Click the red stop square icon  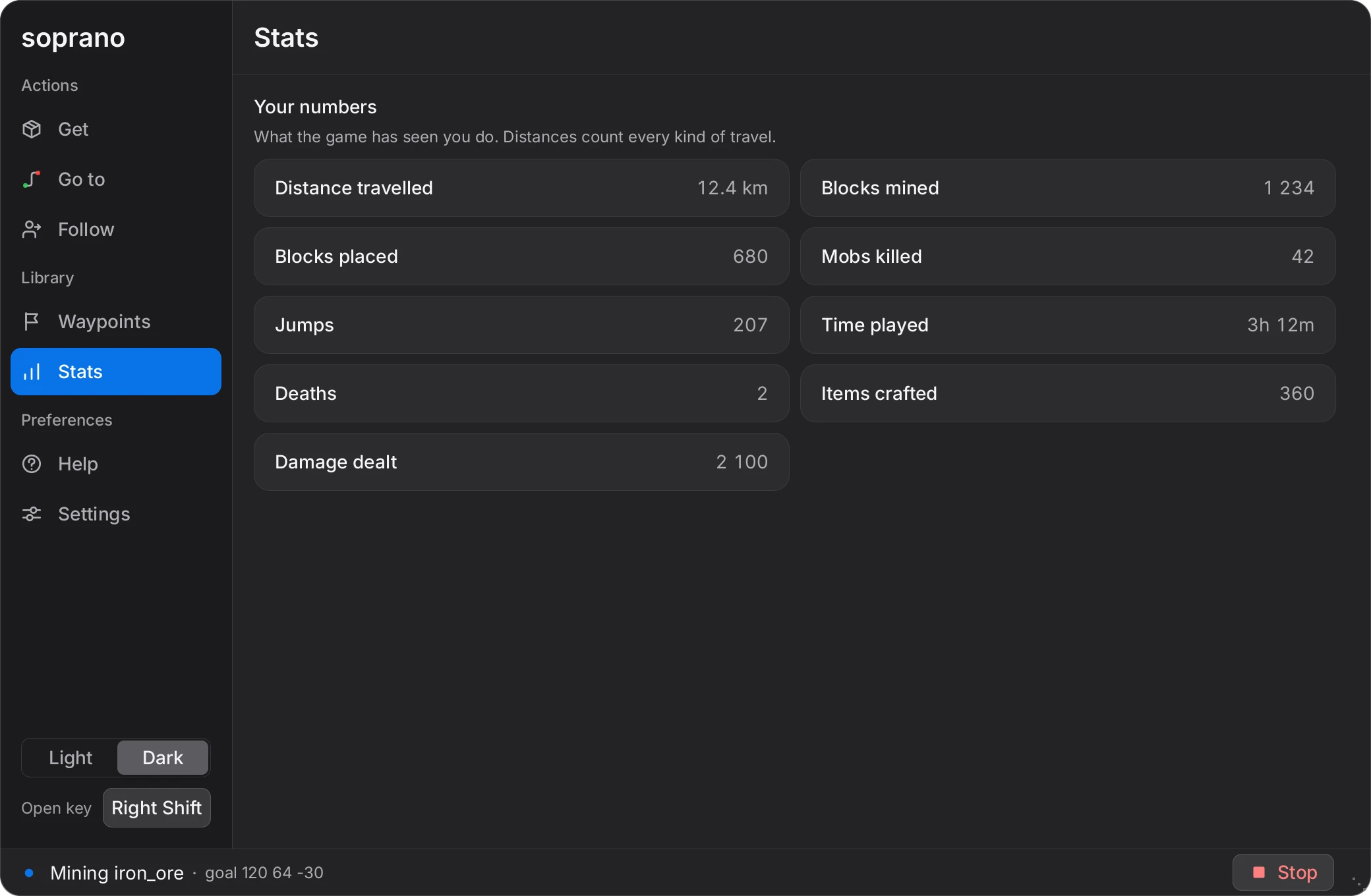coord(1259,872)
